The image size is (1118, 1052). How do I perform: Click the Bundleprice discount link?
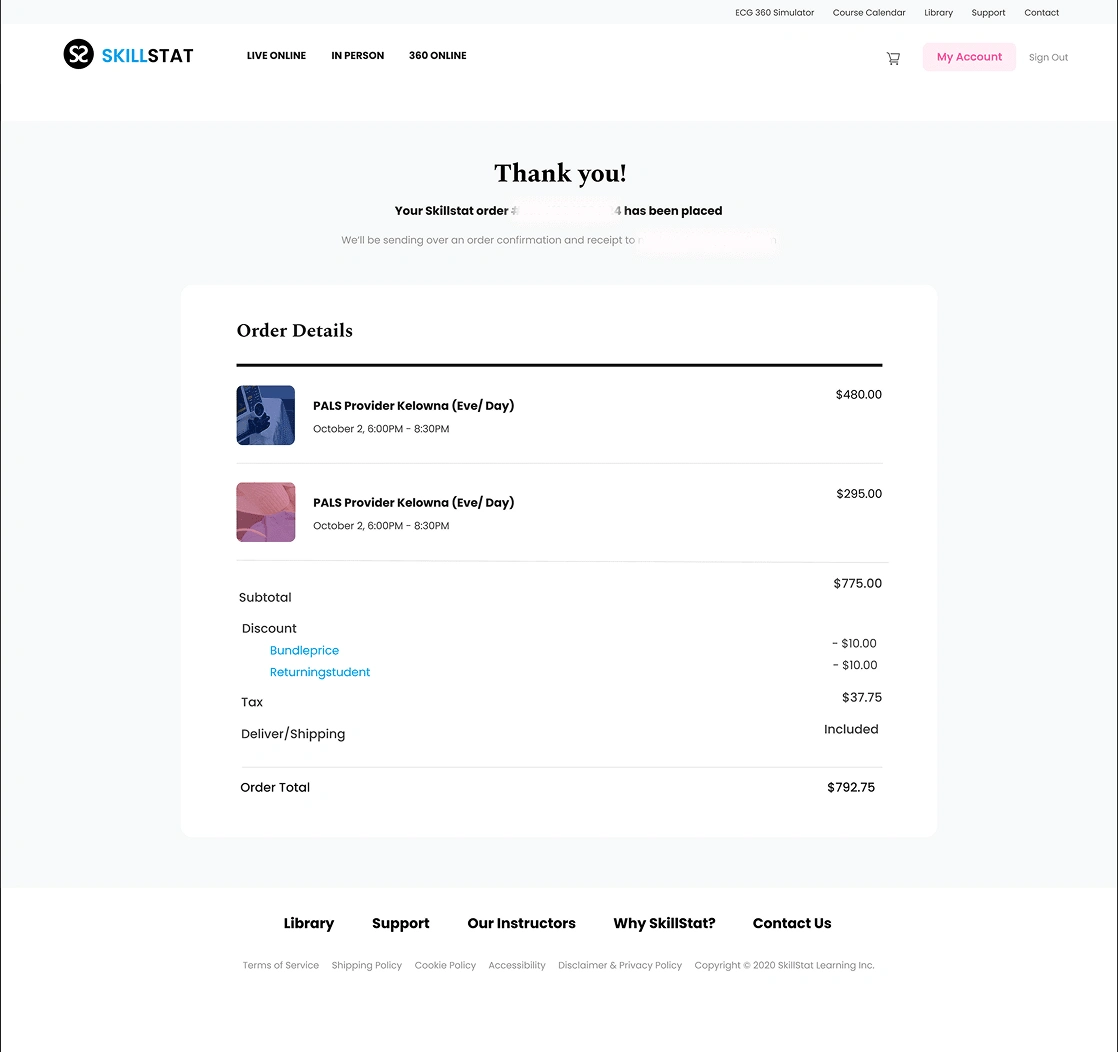click(304, 650)
